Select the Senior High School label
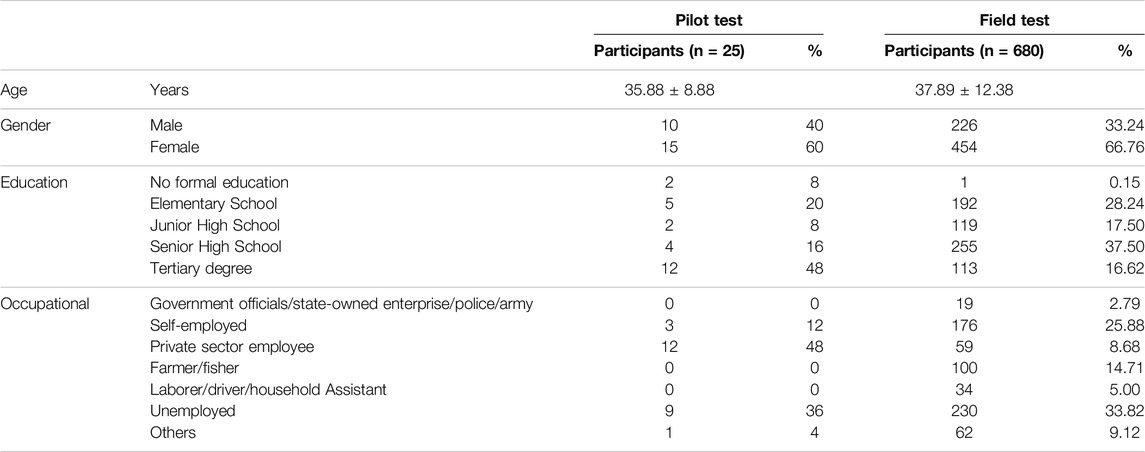Viewport: 1145px width, 452px height. (215, 247)
